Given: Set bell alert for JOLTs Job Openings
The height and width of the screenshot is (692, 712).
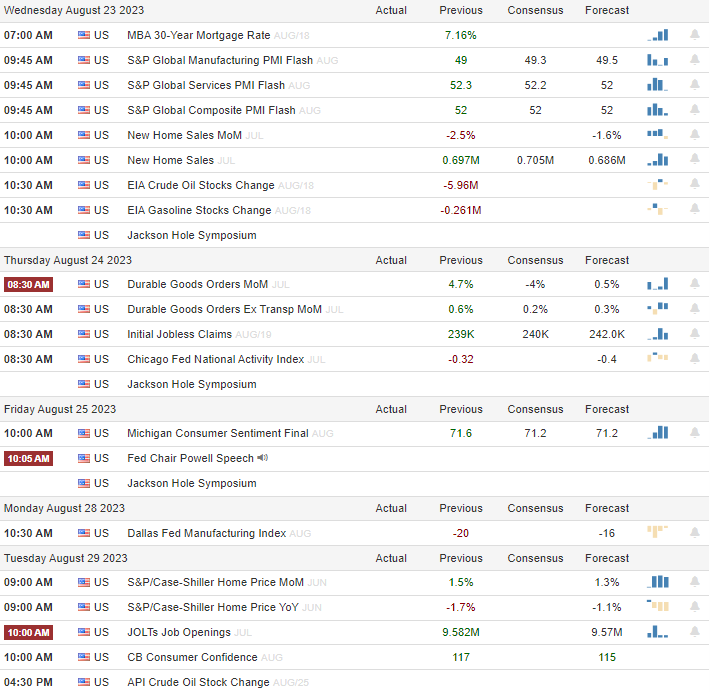Looking at the screenshot, I should [694, 631].
